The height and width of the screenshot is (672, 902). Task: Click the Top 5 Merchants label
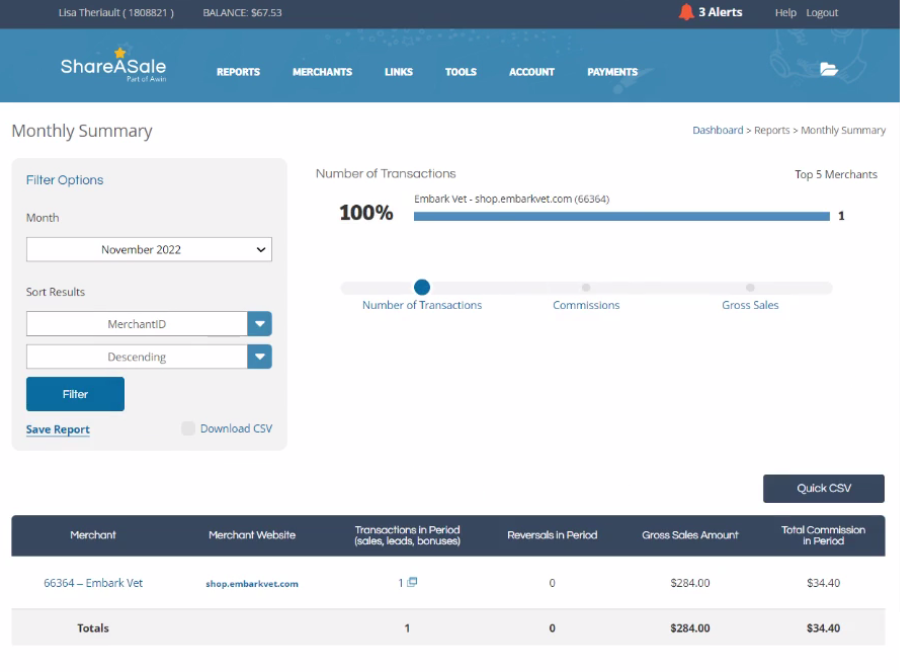click(x=836, y=174)
